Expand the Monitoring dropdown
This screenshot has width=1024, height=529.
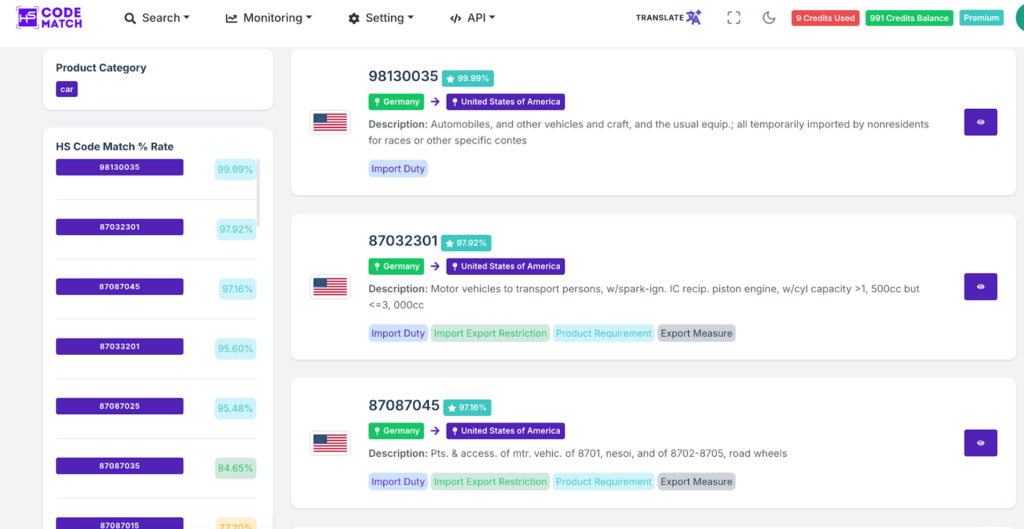(269, 18)
